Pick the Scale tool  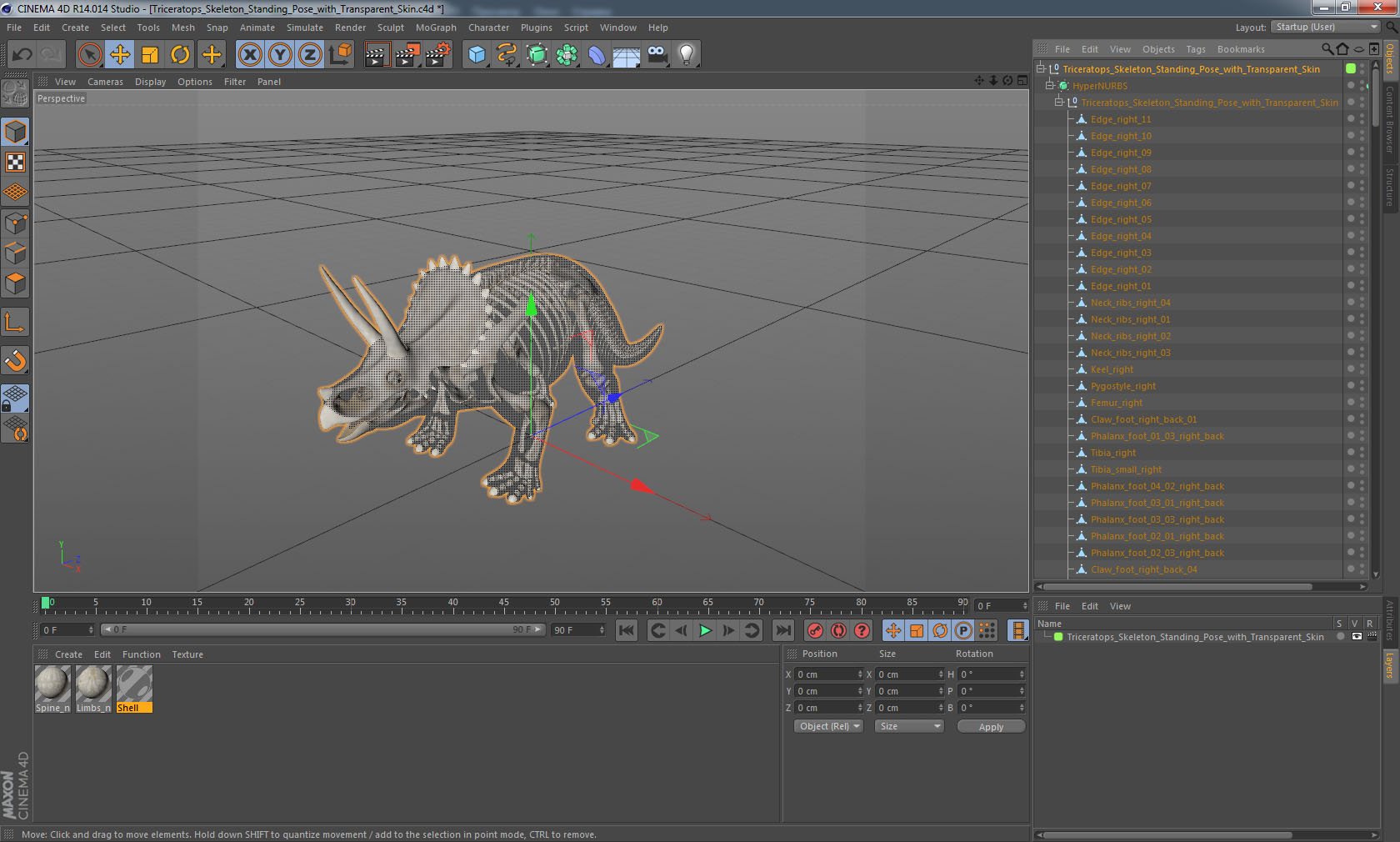(150, 55)
